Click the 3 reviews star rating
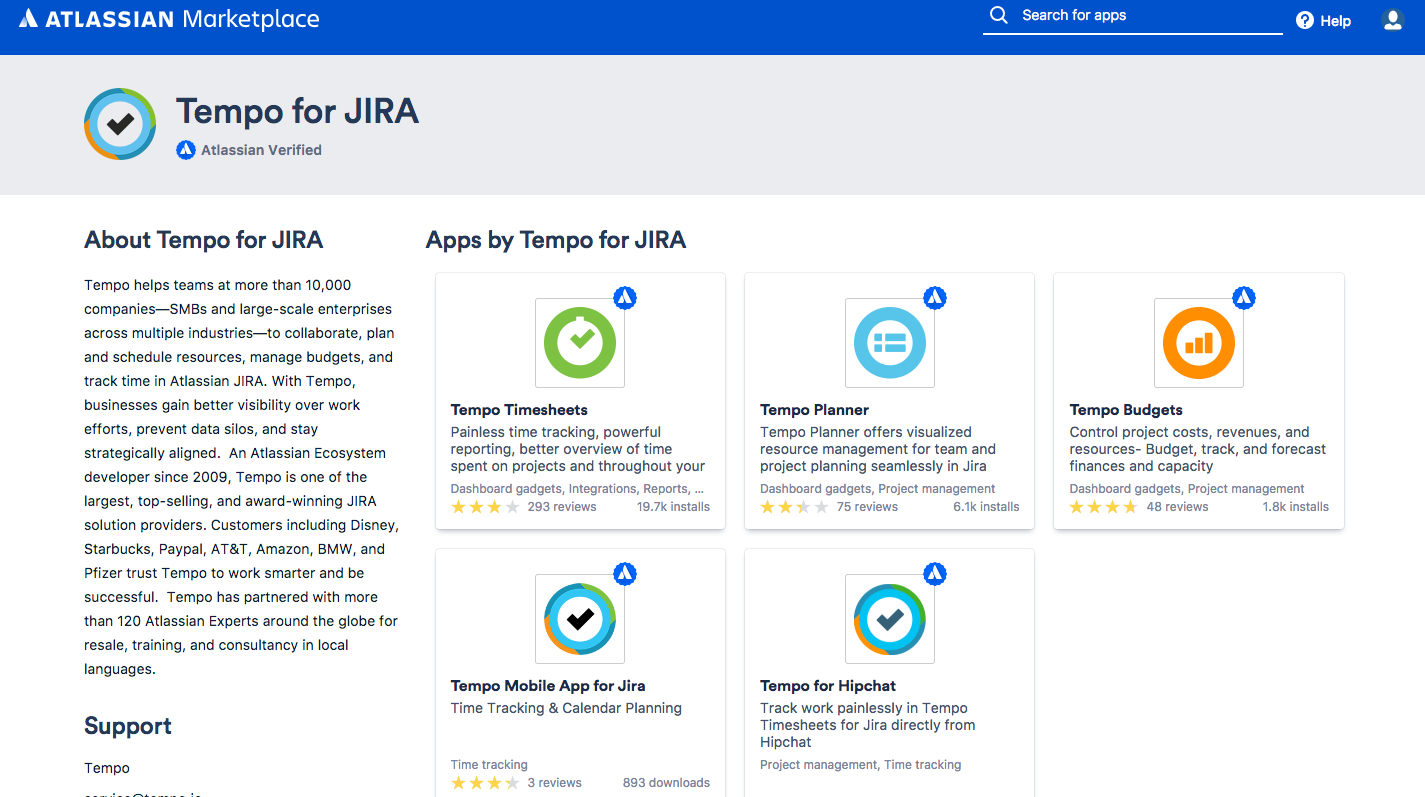This screenshot has width=1425, height=797. [x=485, y=783]
